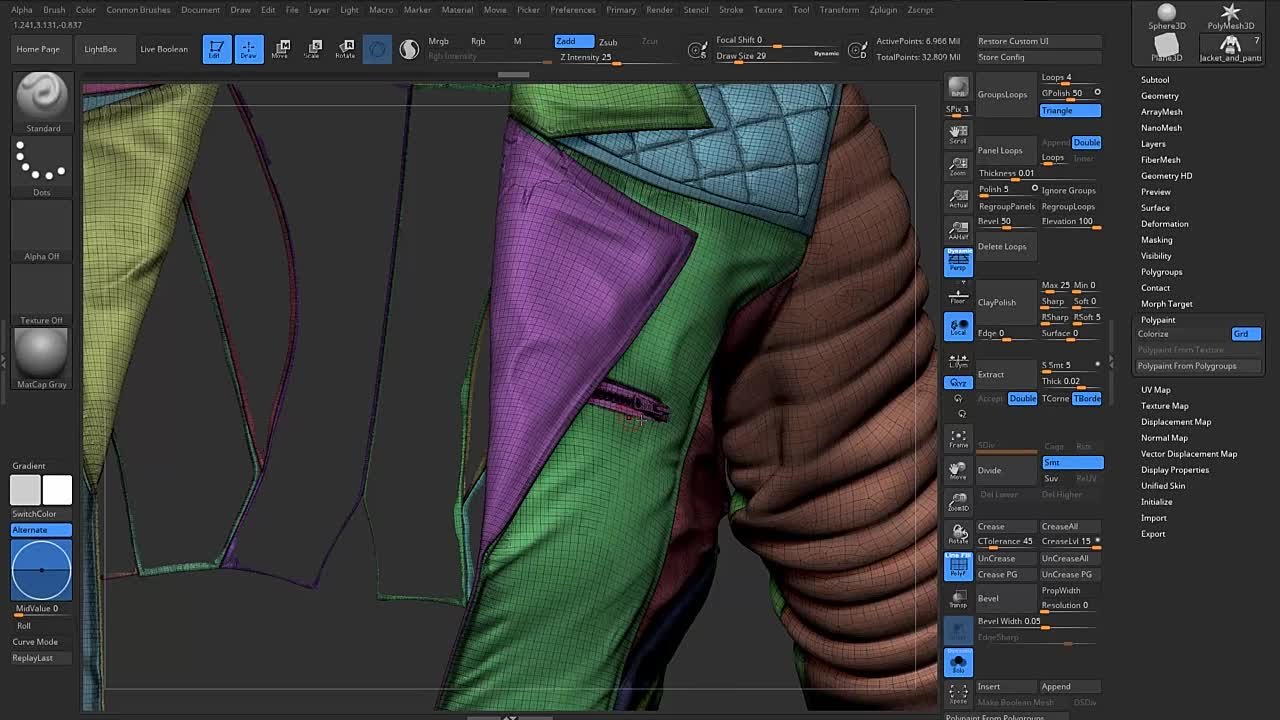The image size is (1280, 720).
Task: Toggle the Persp perspective button
Action: tap(958, 262)
